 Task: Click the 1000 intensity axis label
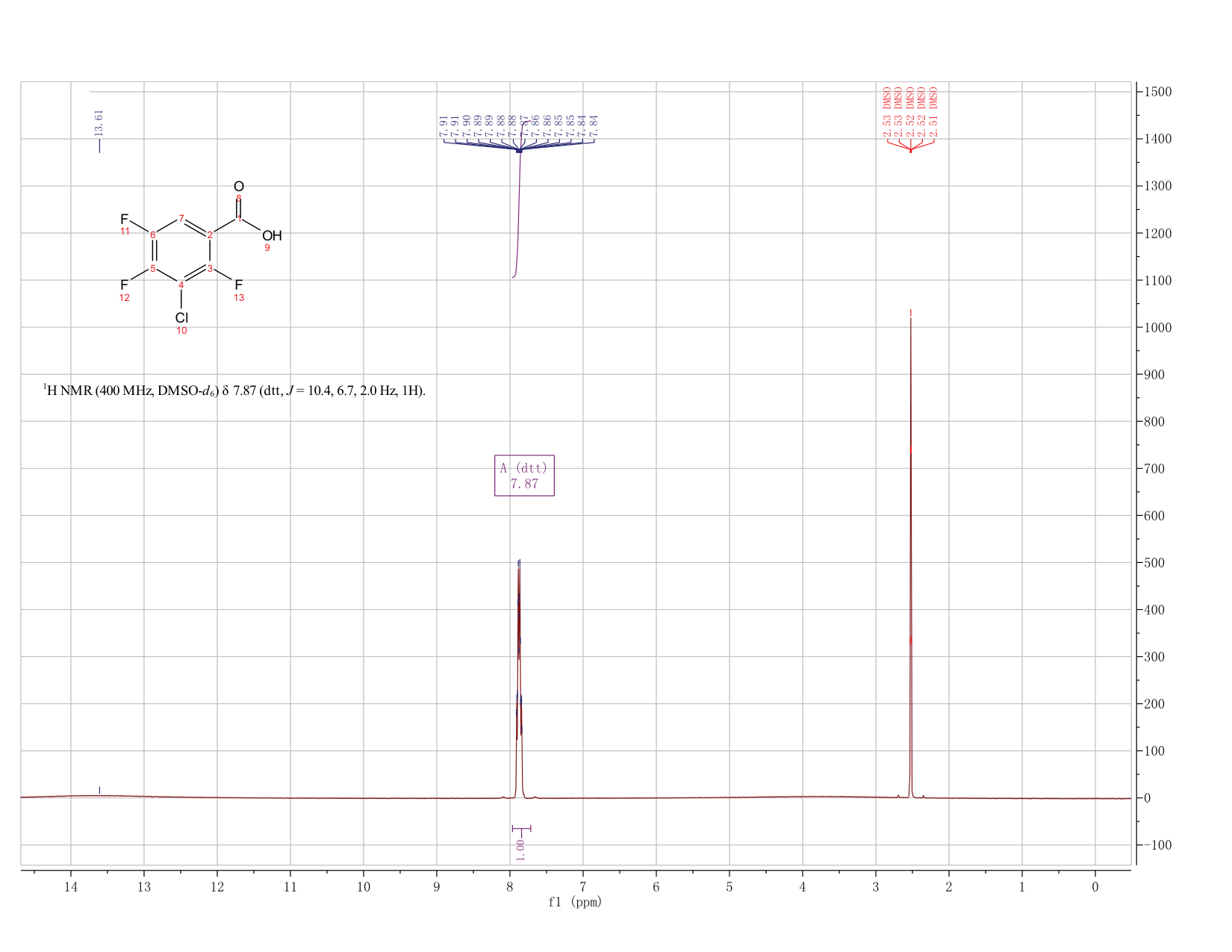[x=1156, y=328]
